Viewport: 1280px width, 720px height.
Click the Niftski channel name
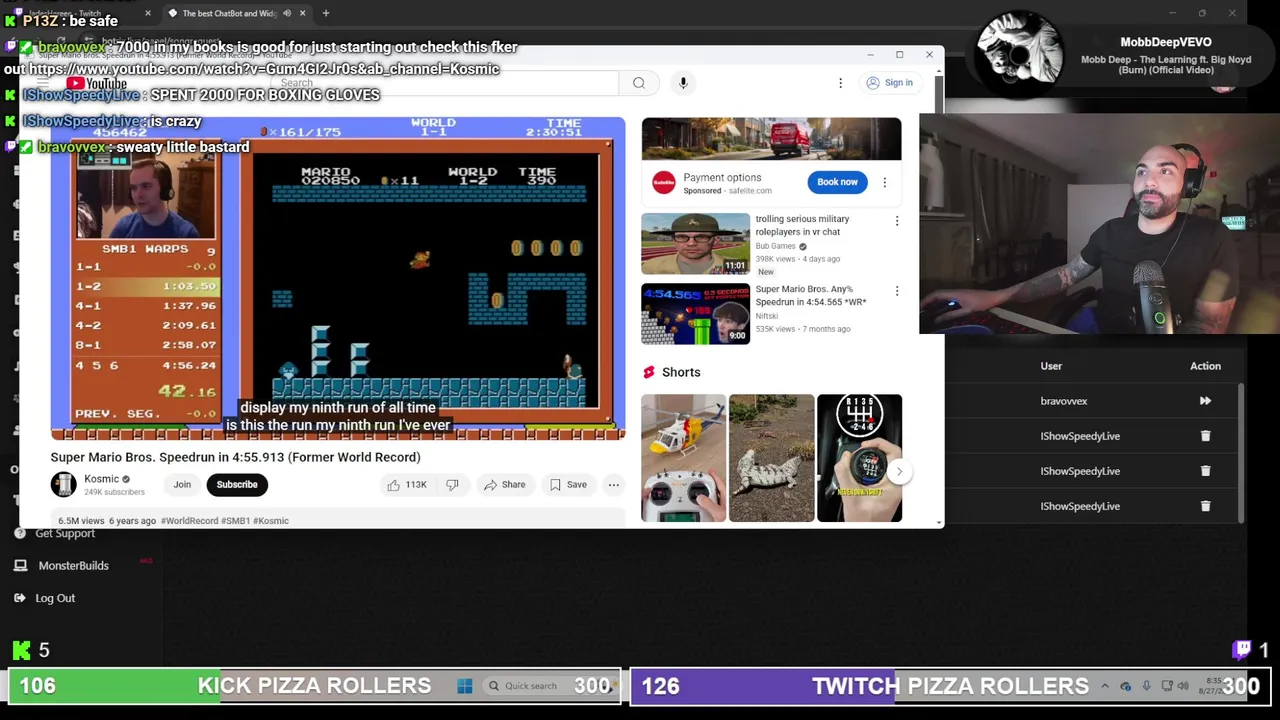769,316
